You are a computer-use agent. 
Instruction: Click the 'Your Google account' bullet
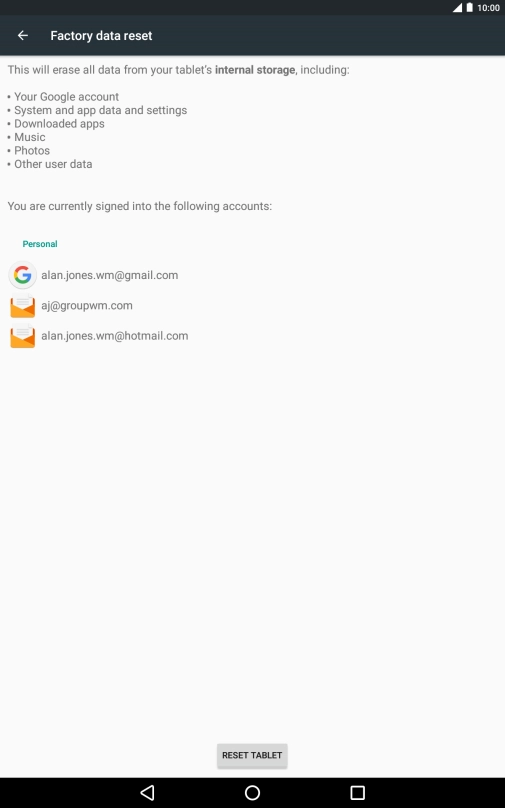[66, 97]
